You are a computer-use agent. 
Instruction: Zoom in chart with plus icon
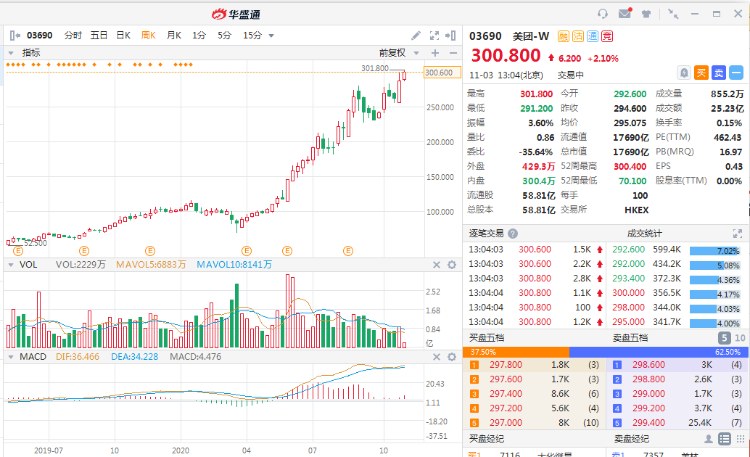coord(435,53)
